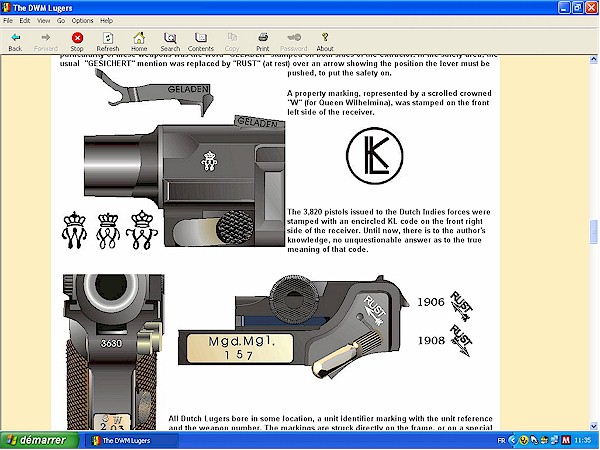Click the rightmost crowned W variant

pos(142,230)
